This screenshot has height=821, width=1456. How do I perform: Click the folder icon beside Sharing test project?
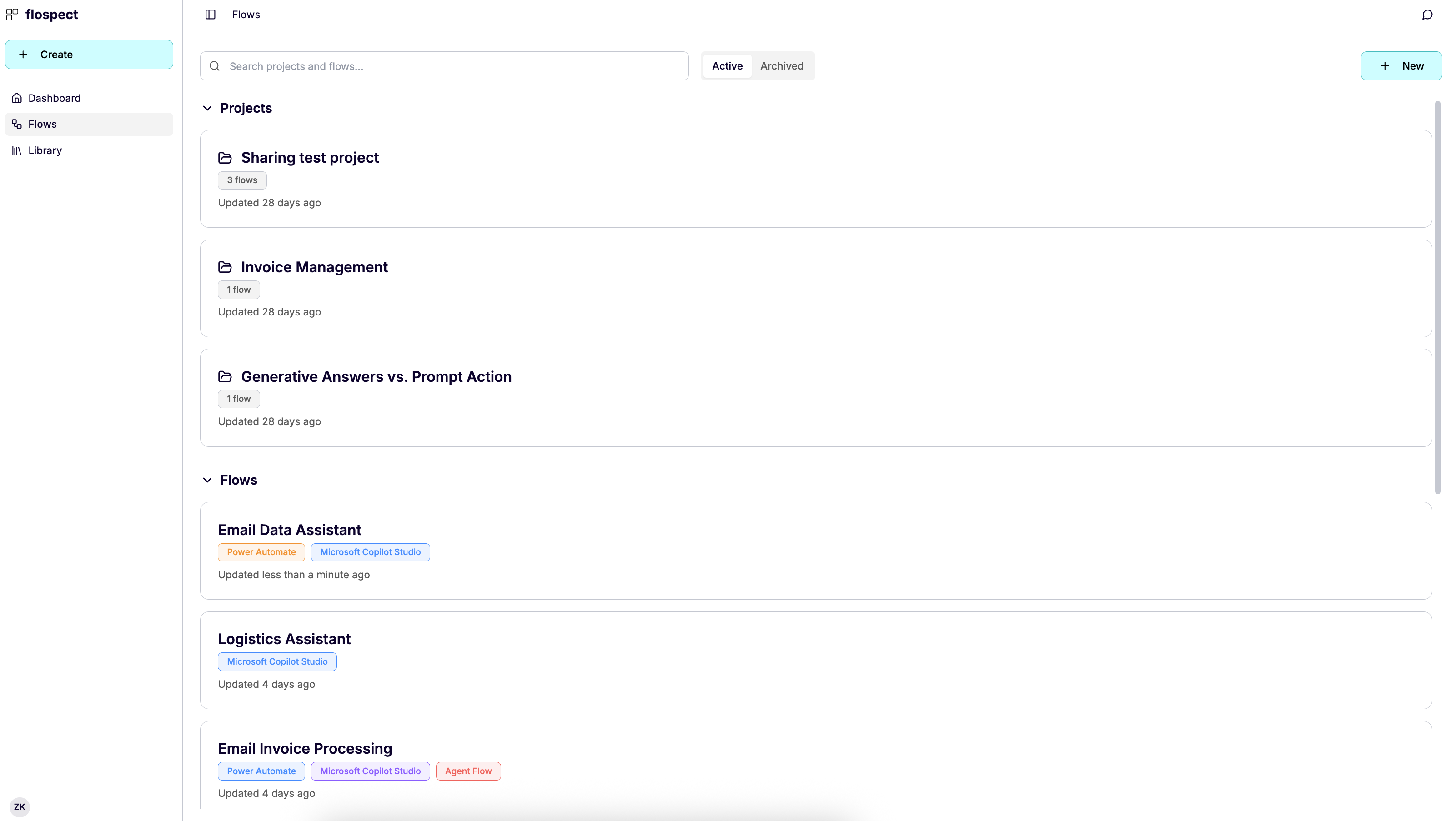[224, 158]
